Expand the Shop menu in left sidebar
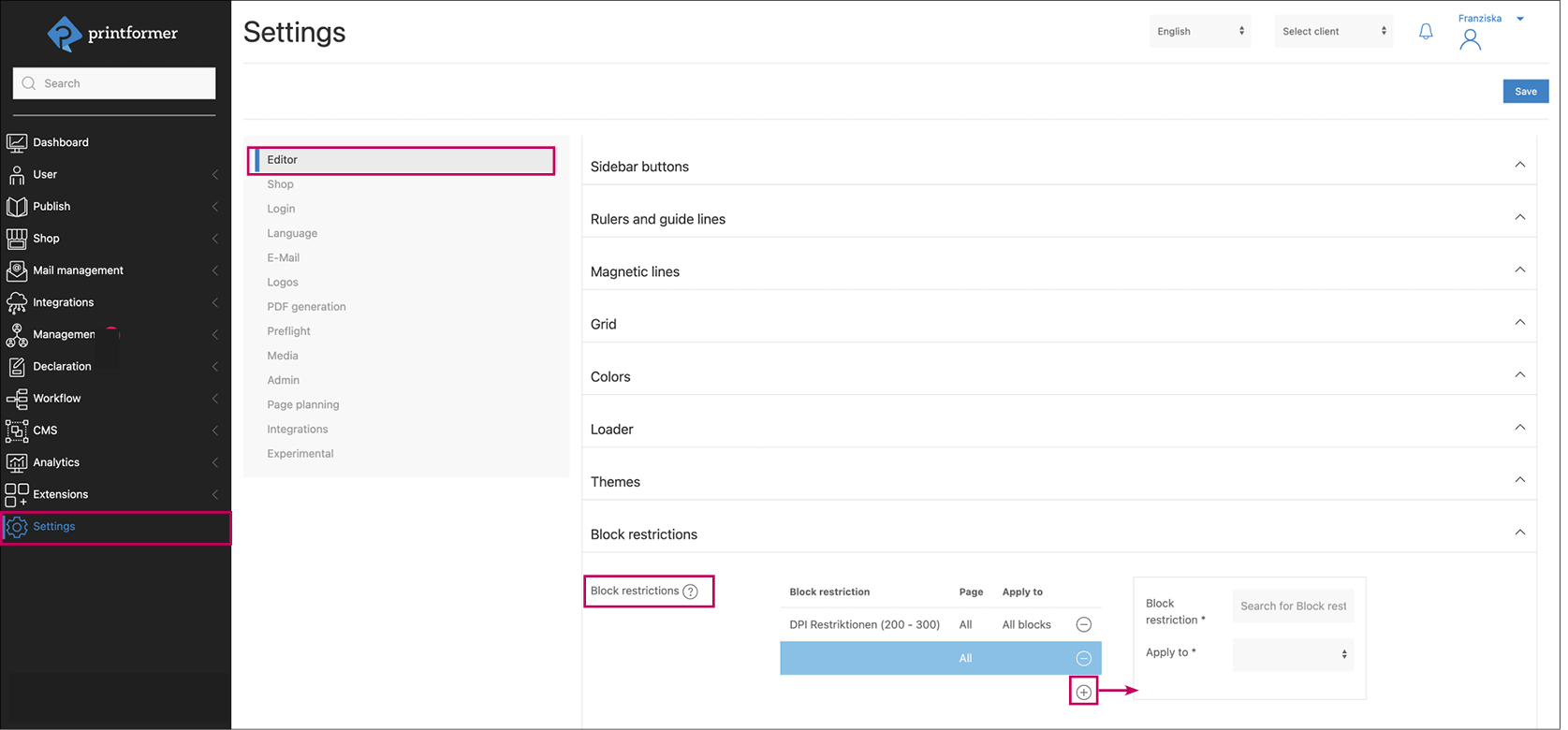 pyautogui.click(x=214, y=239)
